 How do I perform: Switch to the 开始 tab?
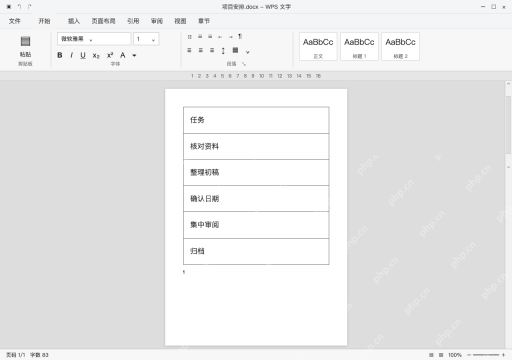pyautogui.click(x=44, y=21)
